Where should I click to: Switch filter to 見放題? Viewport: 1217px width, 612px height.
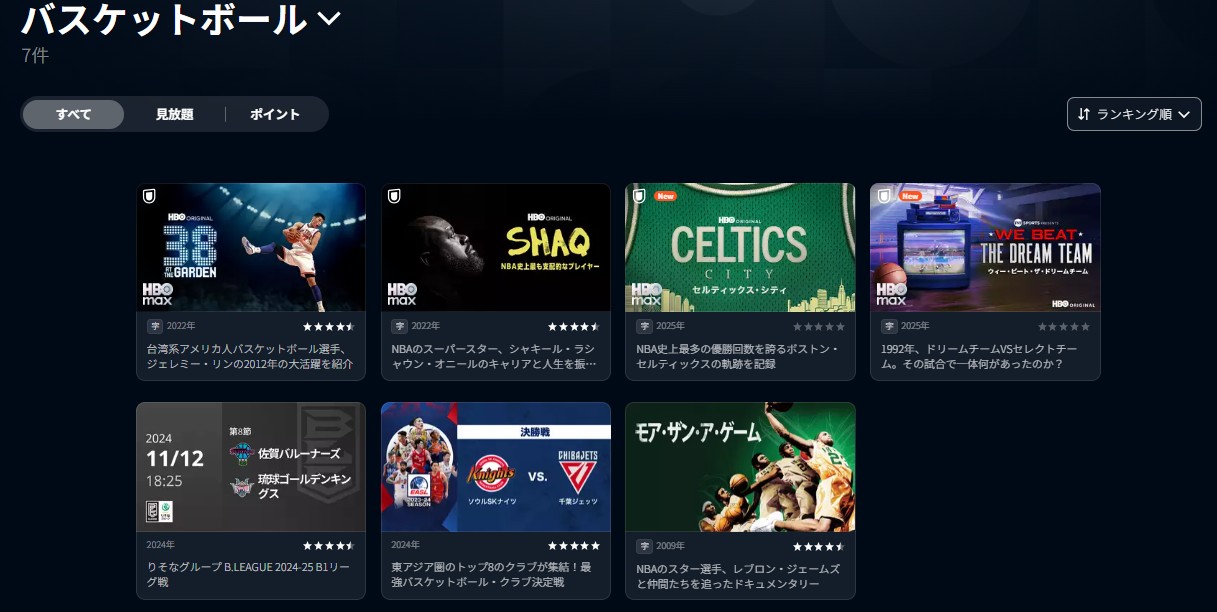click(x=174, y=114)
